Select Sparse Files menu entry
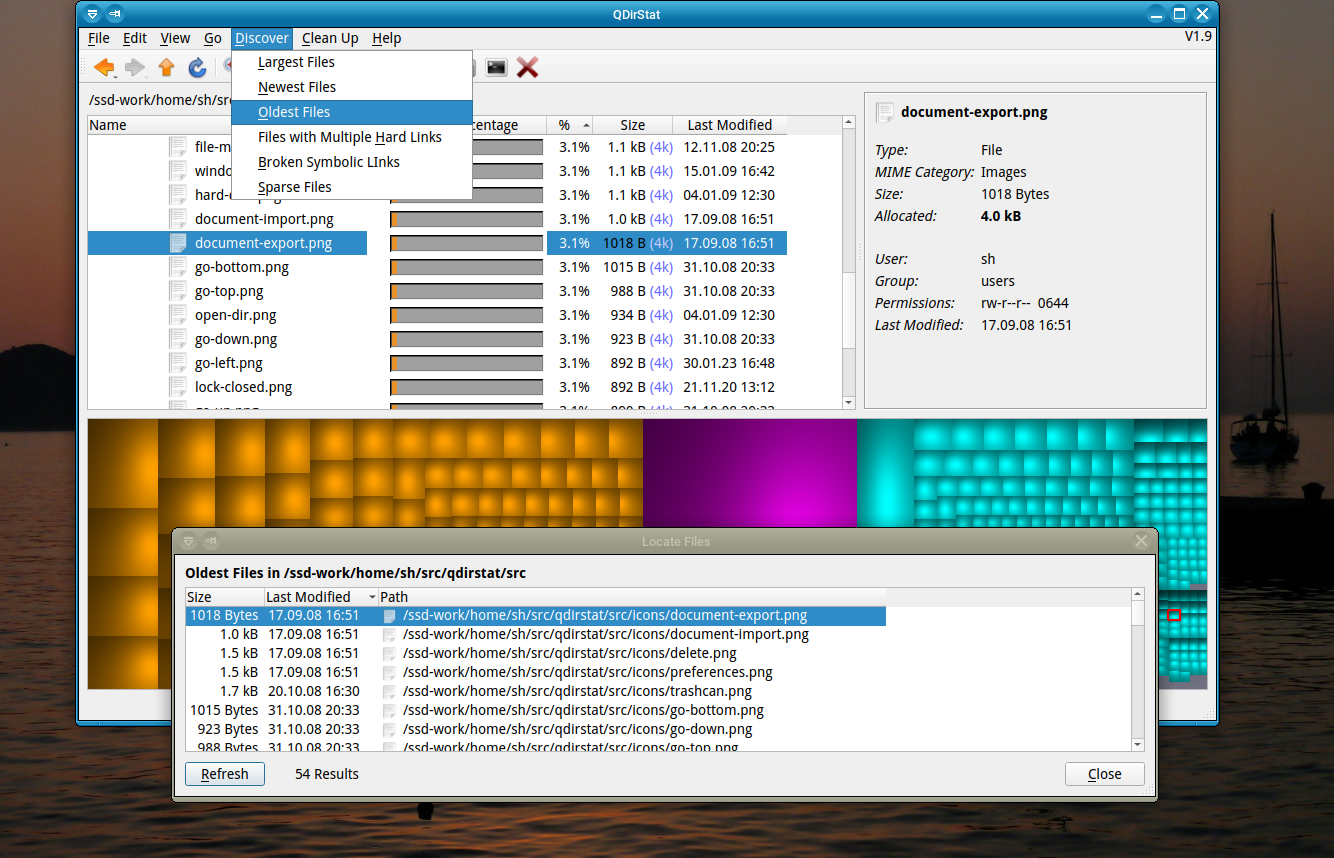Screen dimensions: 1334x858 [x=352, y=187]
